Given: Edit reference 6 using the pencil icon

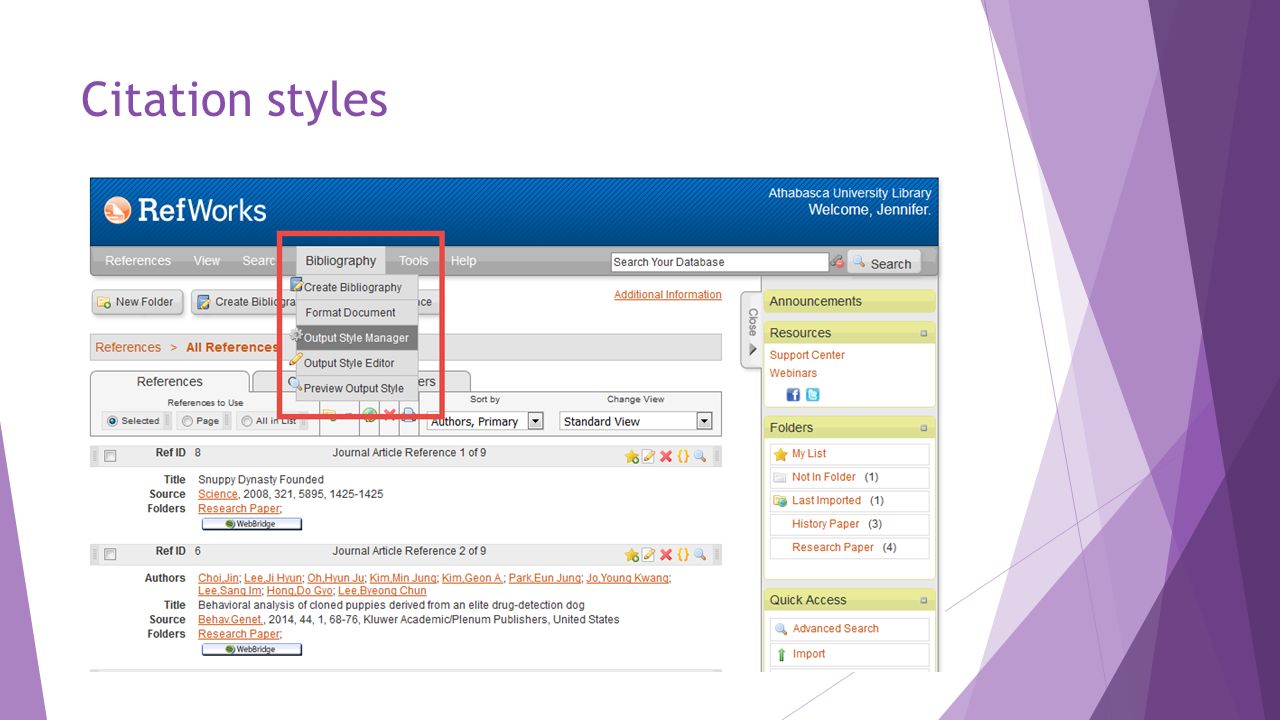Looking at the screenshot, I should (x=648, y=555).
